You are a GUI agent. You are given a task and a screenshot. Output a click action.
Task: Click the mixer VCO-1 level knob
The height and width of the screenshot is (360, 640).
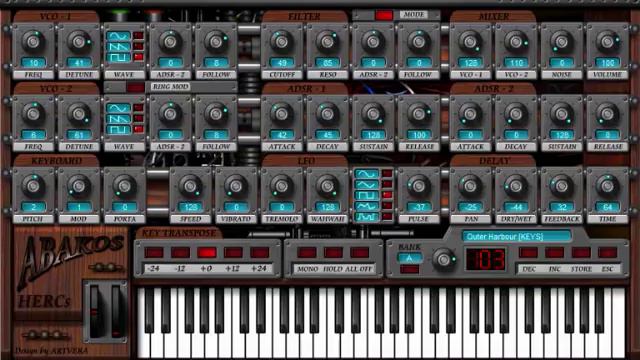[x=470, y=41]
